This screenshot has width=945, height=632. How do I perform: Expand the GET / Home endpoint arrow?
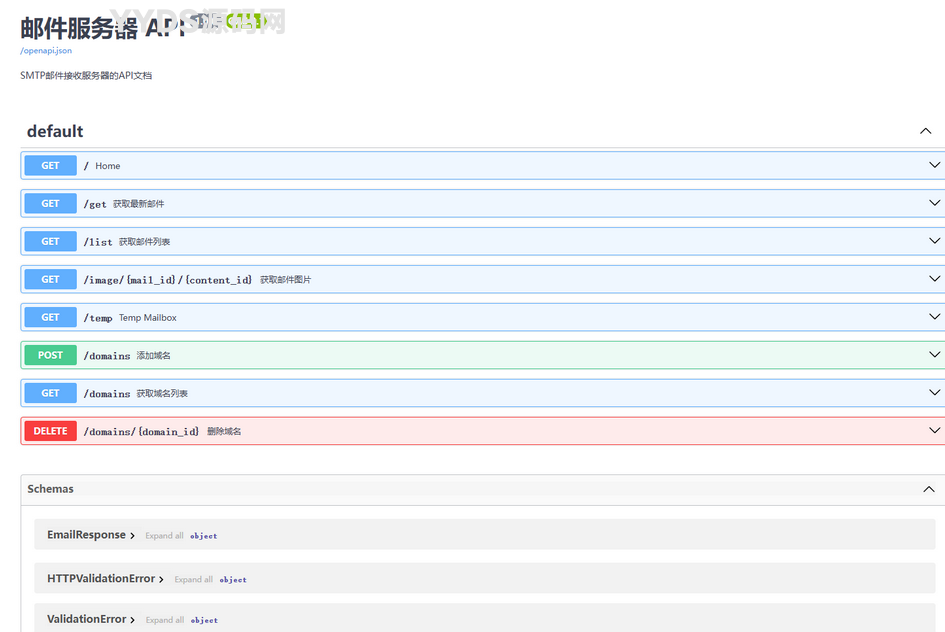pyautogui.click(x=934, y=165)
